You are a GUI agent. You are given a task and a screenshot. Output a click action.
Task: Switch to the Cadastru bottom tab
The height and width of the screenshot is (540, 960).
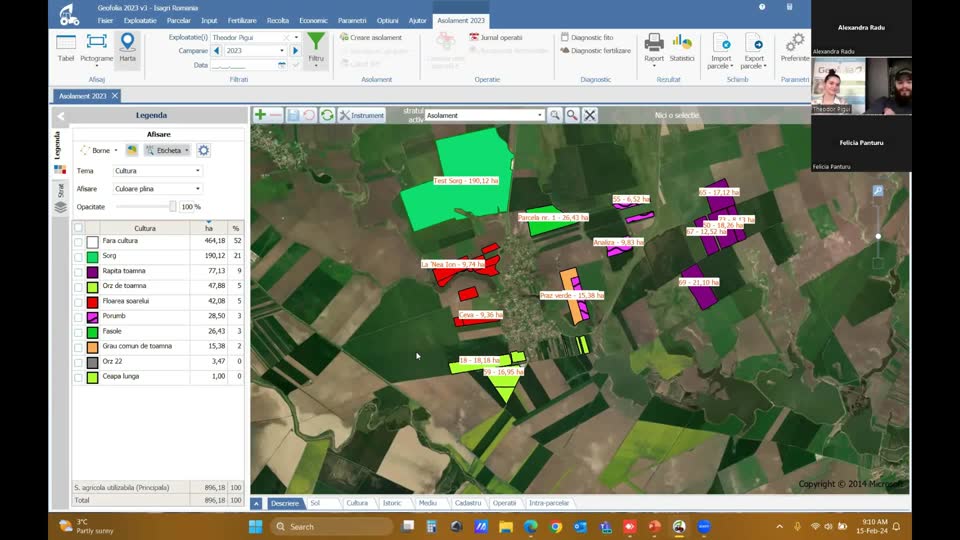pyautogui.click(x=468, y=503)
